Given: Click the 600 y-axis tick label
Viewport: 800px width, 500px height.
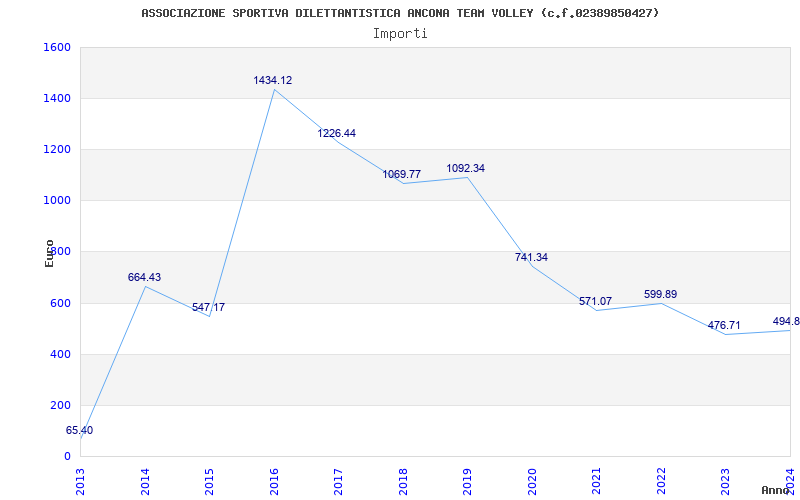Looking at the screenshot, I should point(61,304).
